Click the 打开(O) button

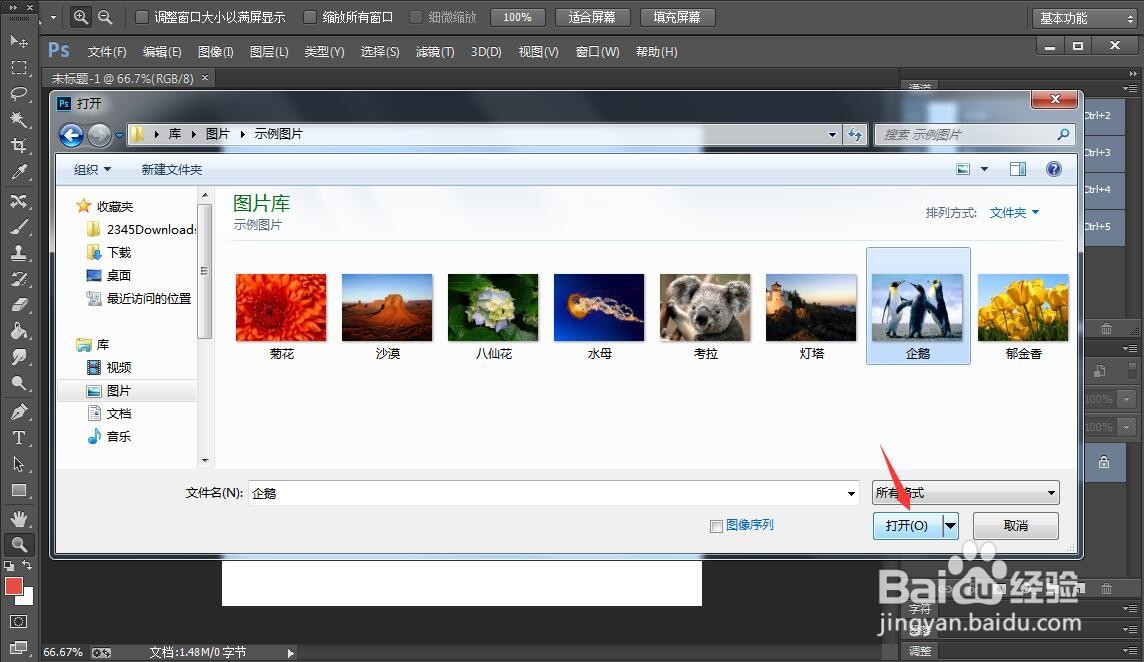point(906,525)
